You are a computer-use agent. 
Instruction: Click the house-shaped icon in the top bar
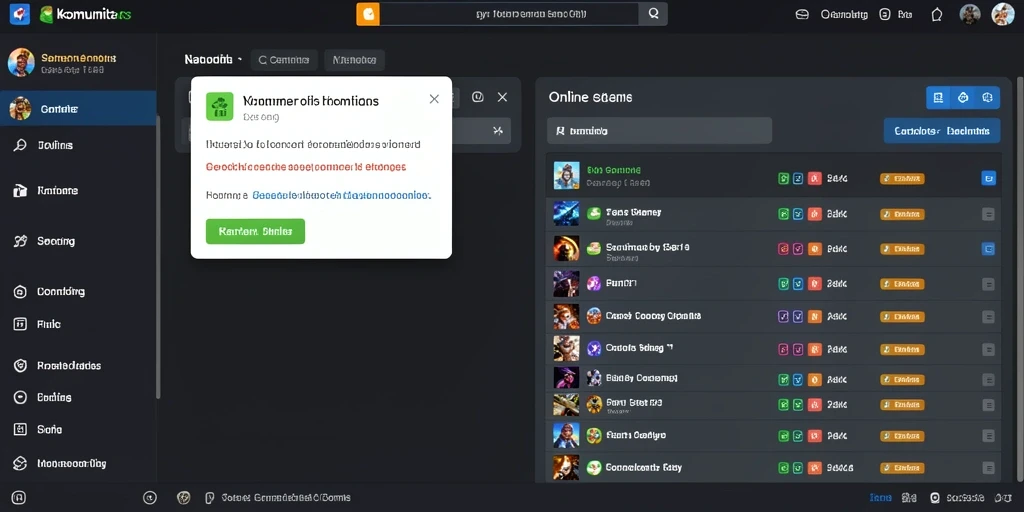[x=936, y=14]
